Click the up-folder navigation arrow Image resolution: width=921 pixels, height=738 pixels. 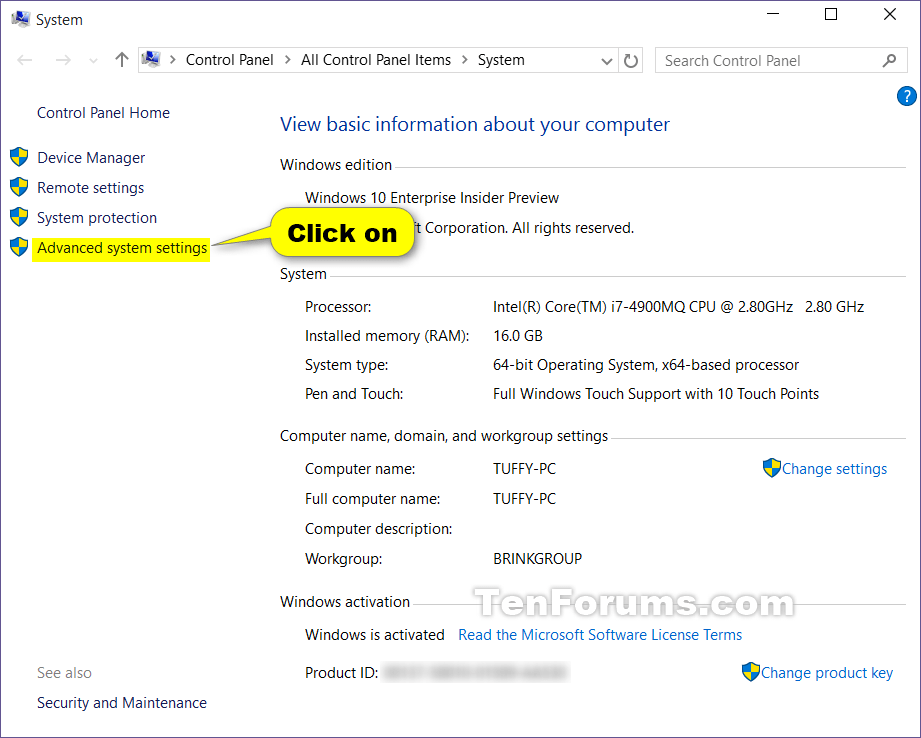121,59
